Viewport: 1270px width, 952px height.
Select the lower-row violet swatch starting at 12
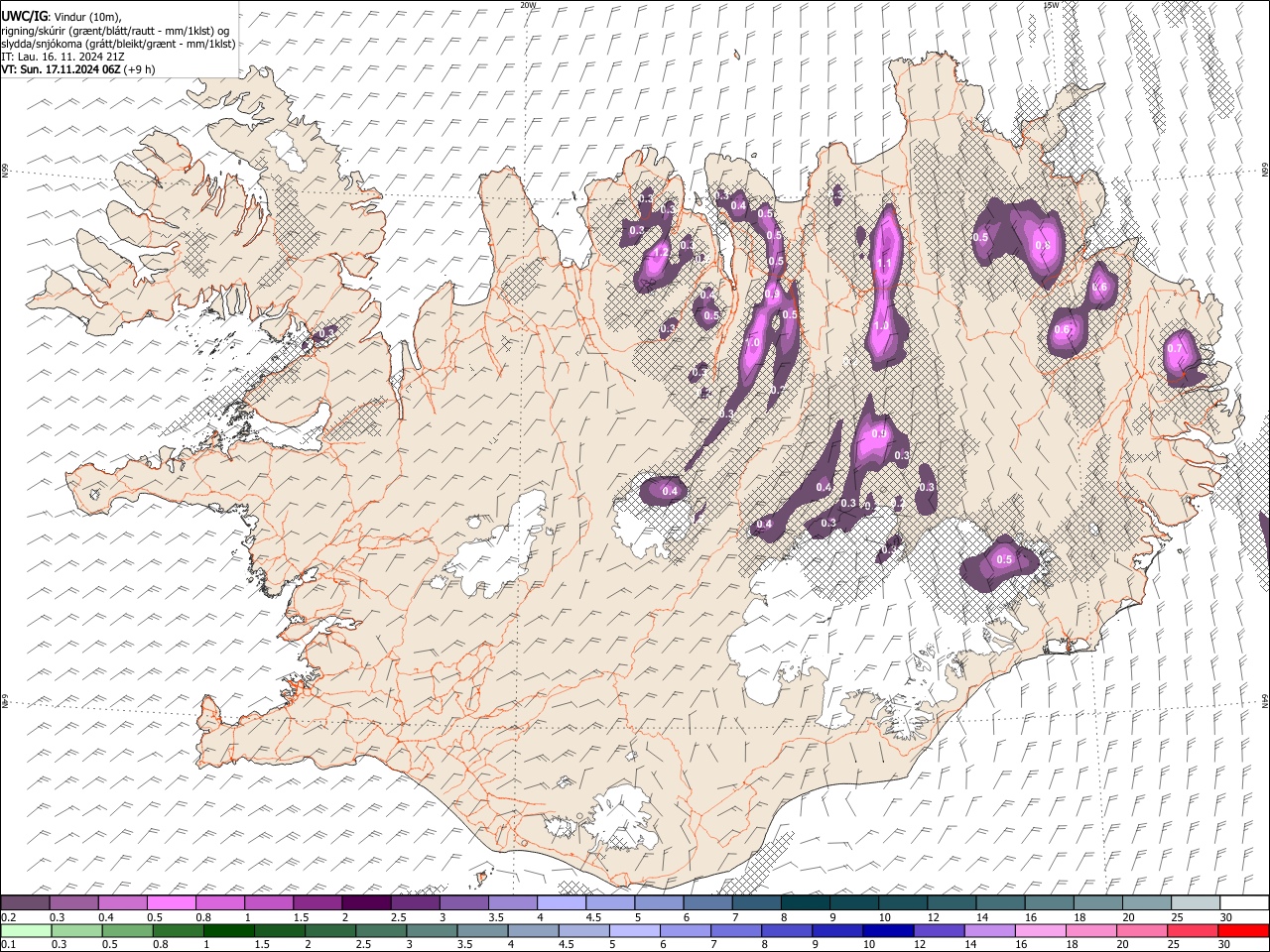point(938,930)
